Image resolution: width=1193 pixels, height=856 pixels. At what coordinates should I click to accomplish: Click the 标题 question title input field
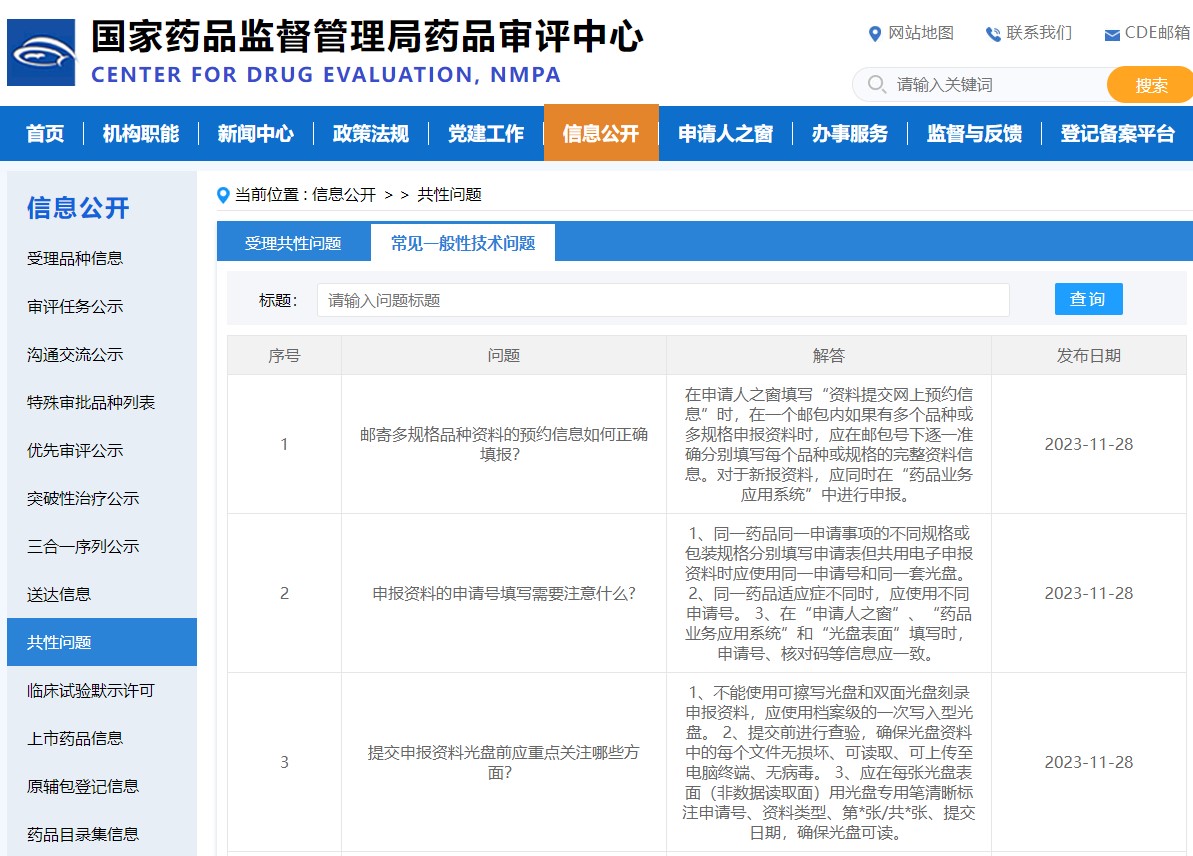click(x=662, y=299)
